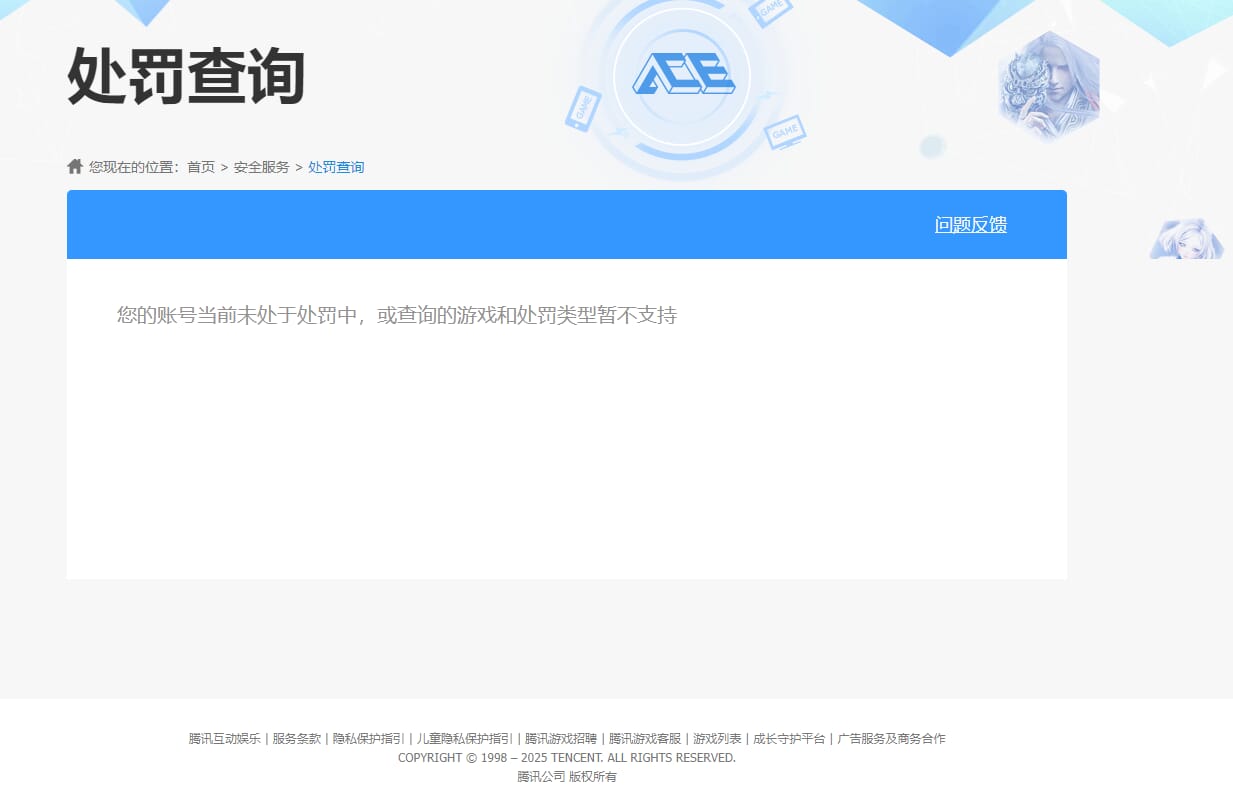Click the ACE logo in the header
The width and height of the screenshot is (1233, 793).
click(x=683, y=75)
